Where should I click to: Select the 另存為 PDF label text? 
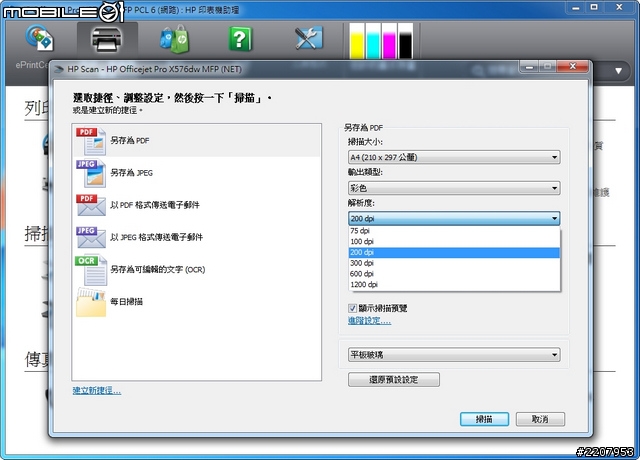[x=130, y=141]
